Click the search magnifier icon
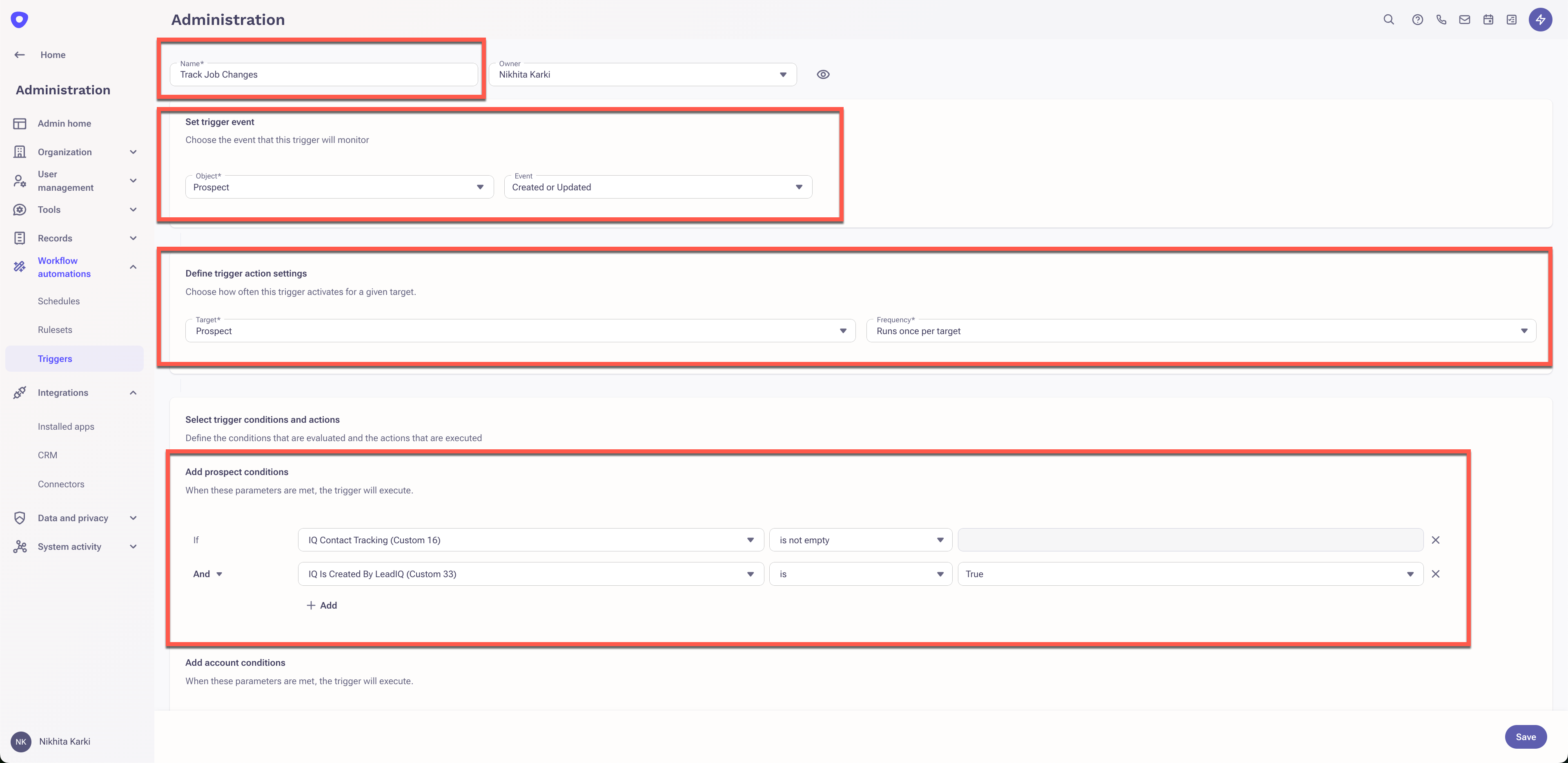 1388,20
